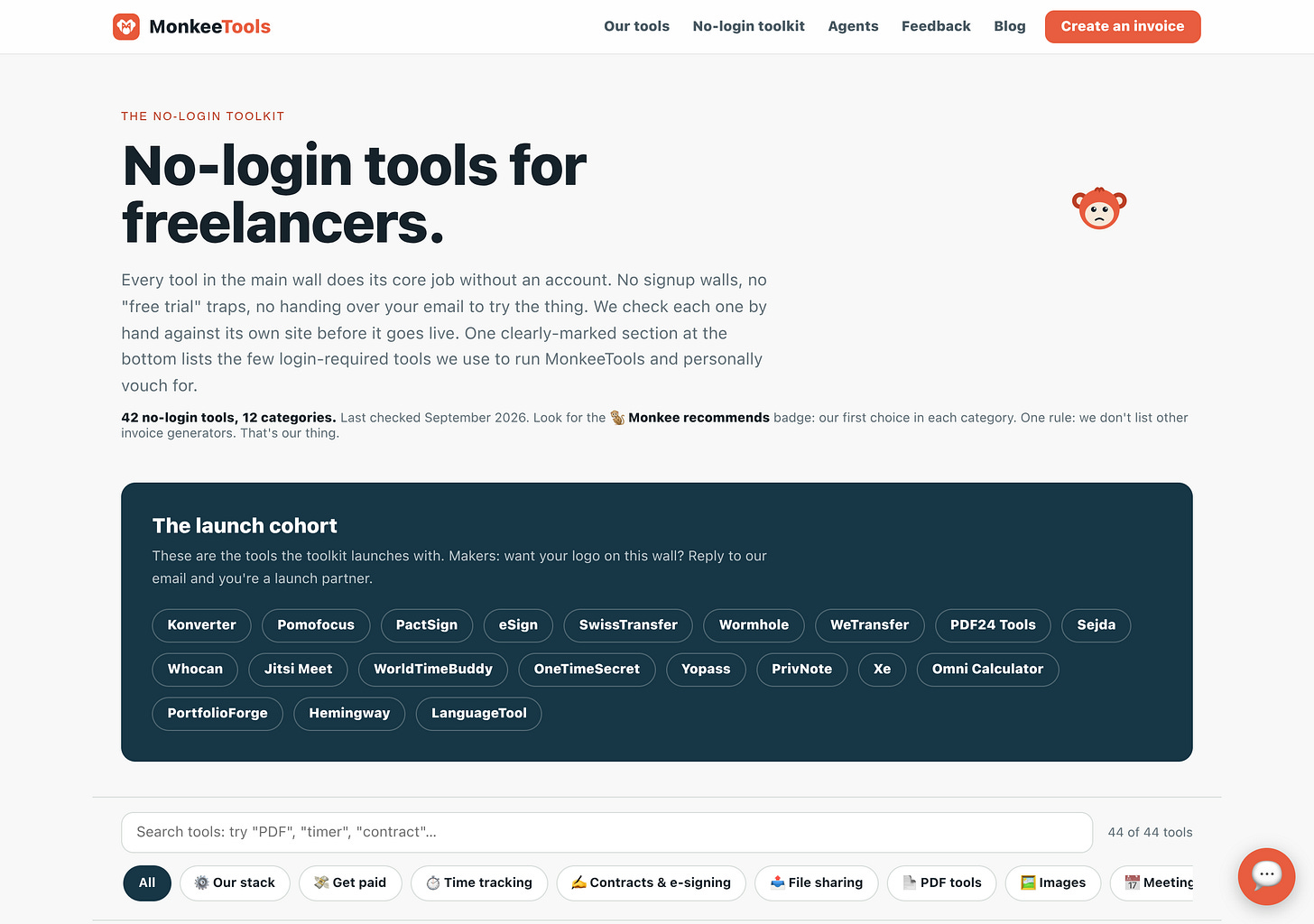The height and width of the screenshot is (924, 1314).
Task: Go to the No-login toolkit page
Action: click(748, 26)
